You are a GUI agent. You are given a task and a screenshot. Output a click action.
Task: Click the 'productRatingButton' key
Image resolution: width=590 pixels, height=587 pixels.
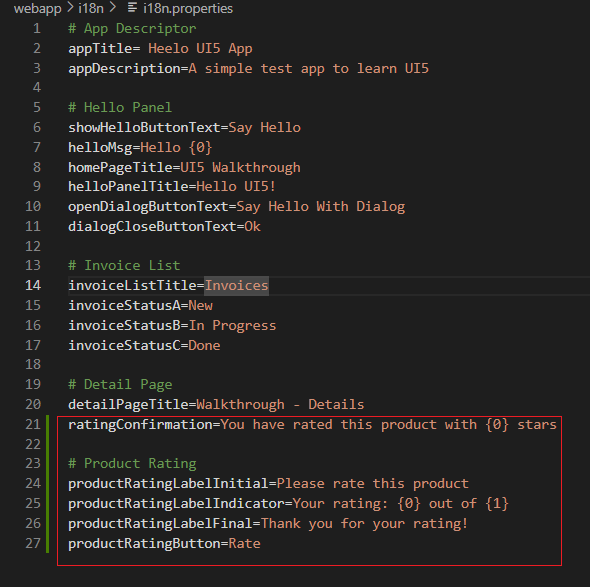click(x=144, y=544)
